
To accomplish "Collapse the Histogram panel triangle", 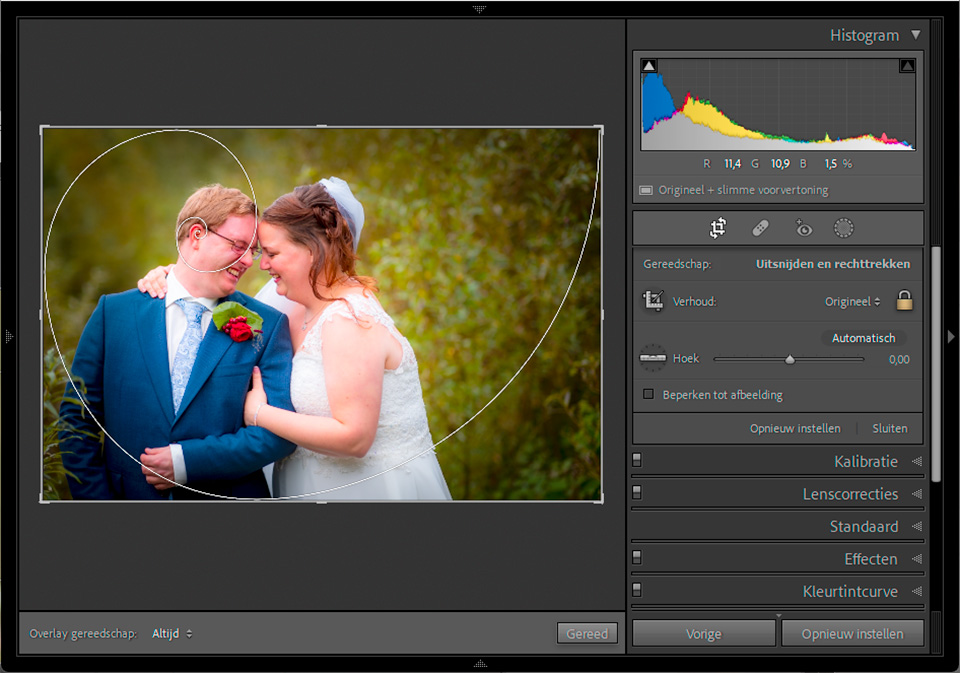I will coord(915,35).
